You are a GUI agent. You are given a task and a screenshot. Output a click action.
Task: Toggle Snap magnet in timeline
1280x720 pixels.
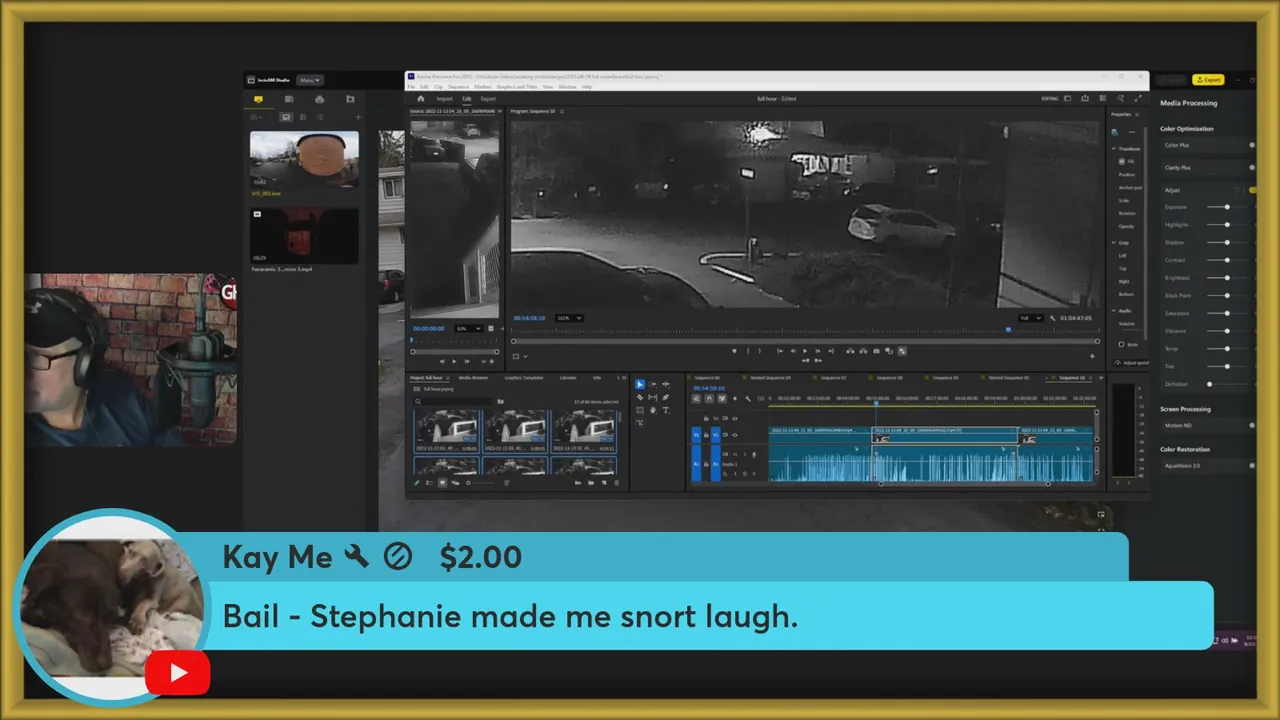[x=709, y=398]
